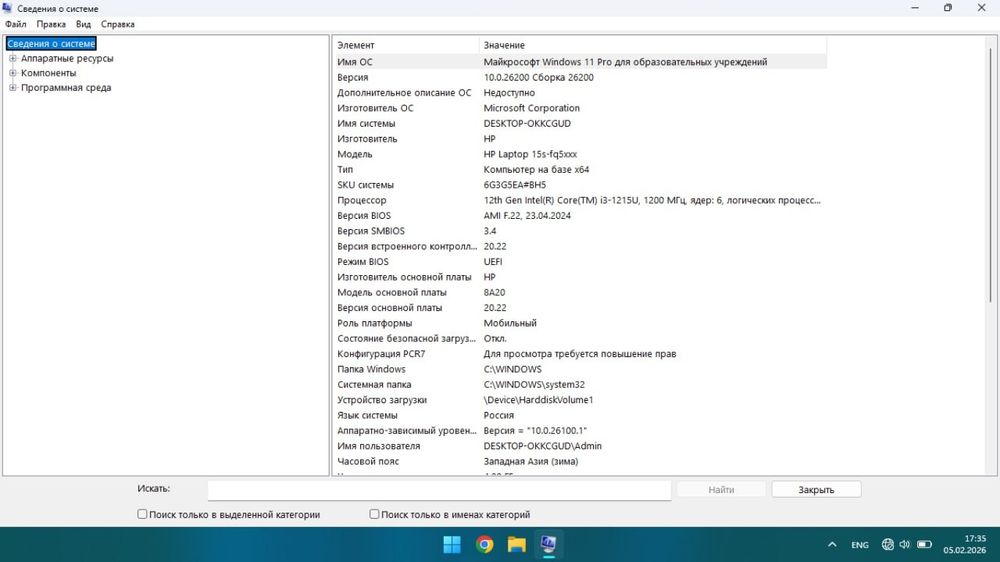The image size is (1000, 562).
Task: Select Дополнительное описание ОС row
Action: (x=580, y=92)
